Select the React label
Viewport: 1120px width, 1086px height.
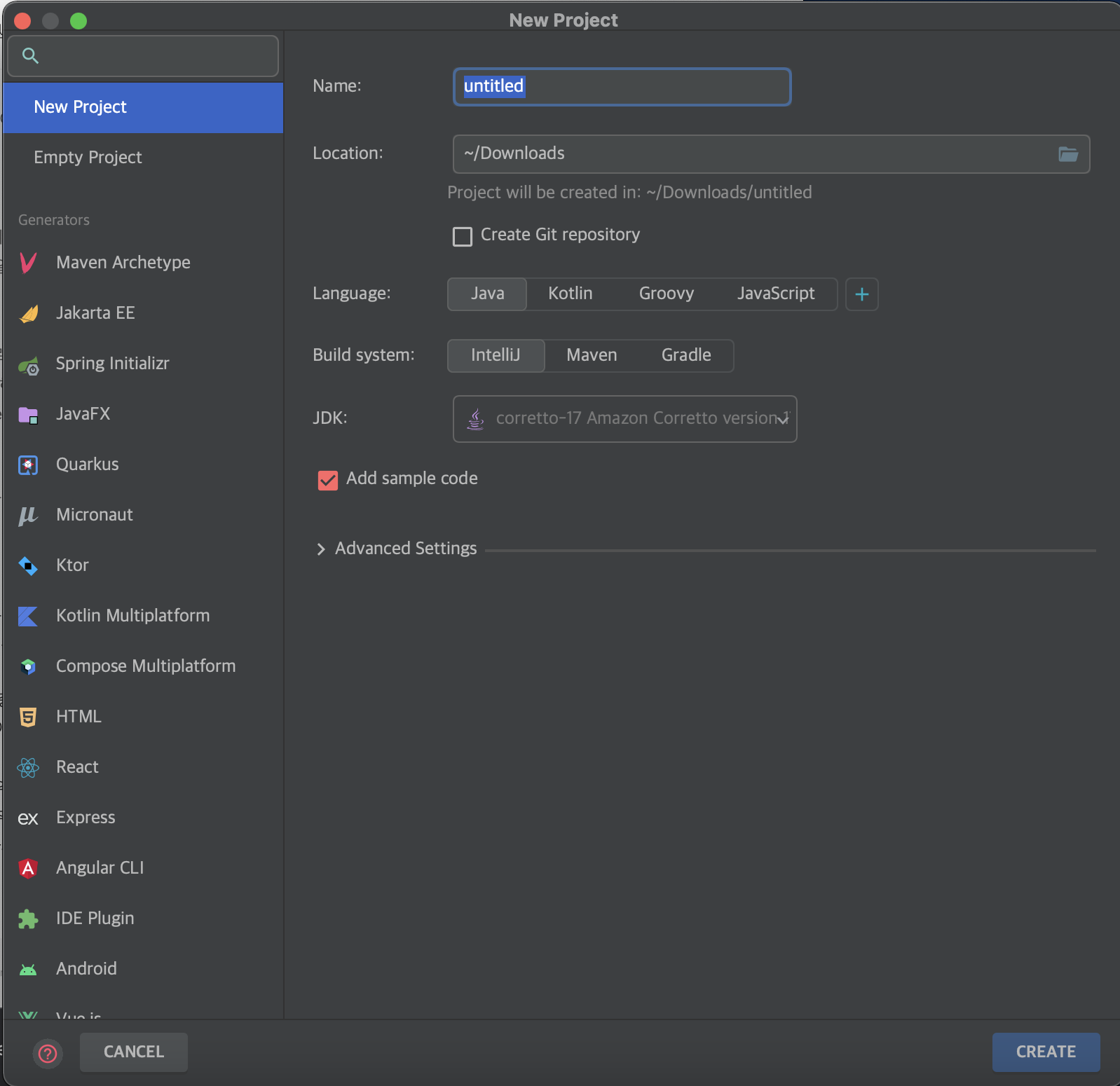point(77,767)
